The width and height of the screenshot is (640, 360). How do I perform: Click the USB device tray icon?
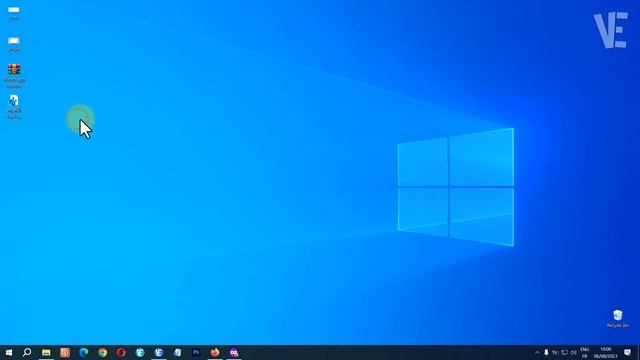point(546,353)
